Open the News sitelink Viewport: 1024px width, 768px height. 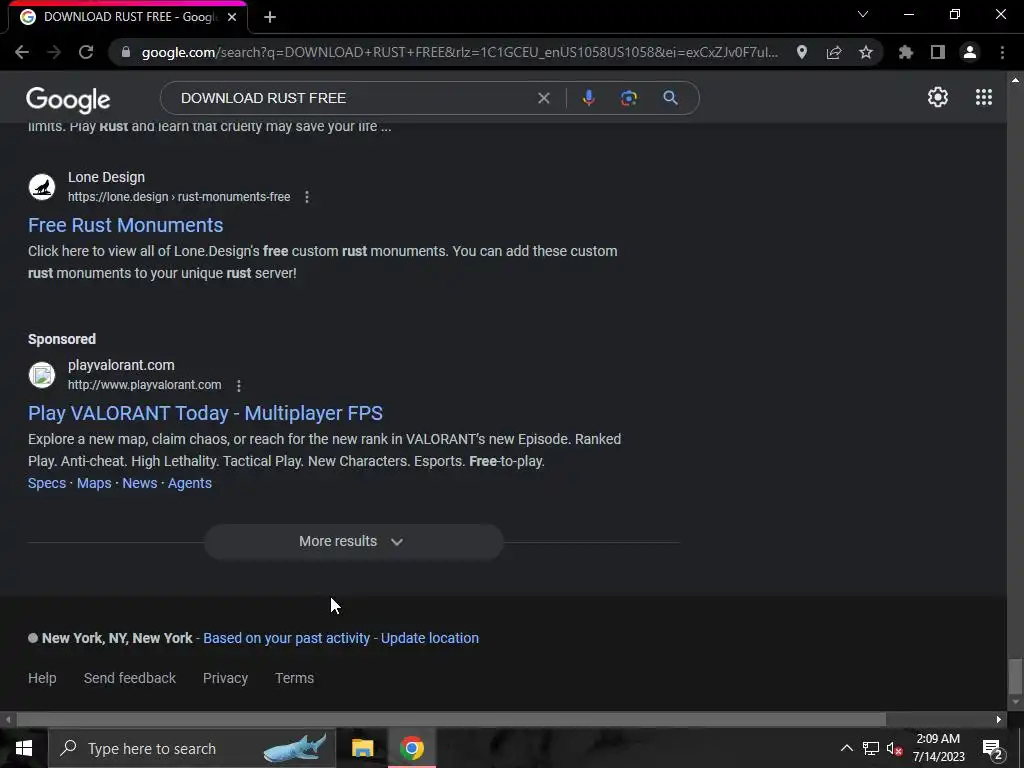pos(140,483)
